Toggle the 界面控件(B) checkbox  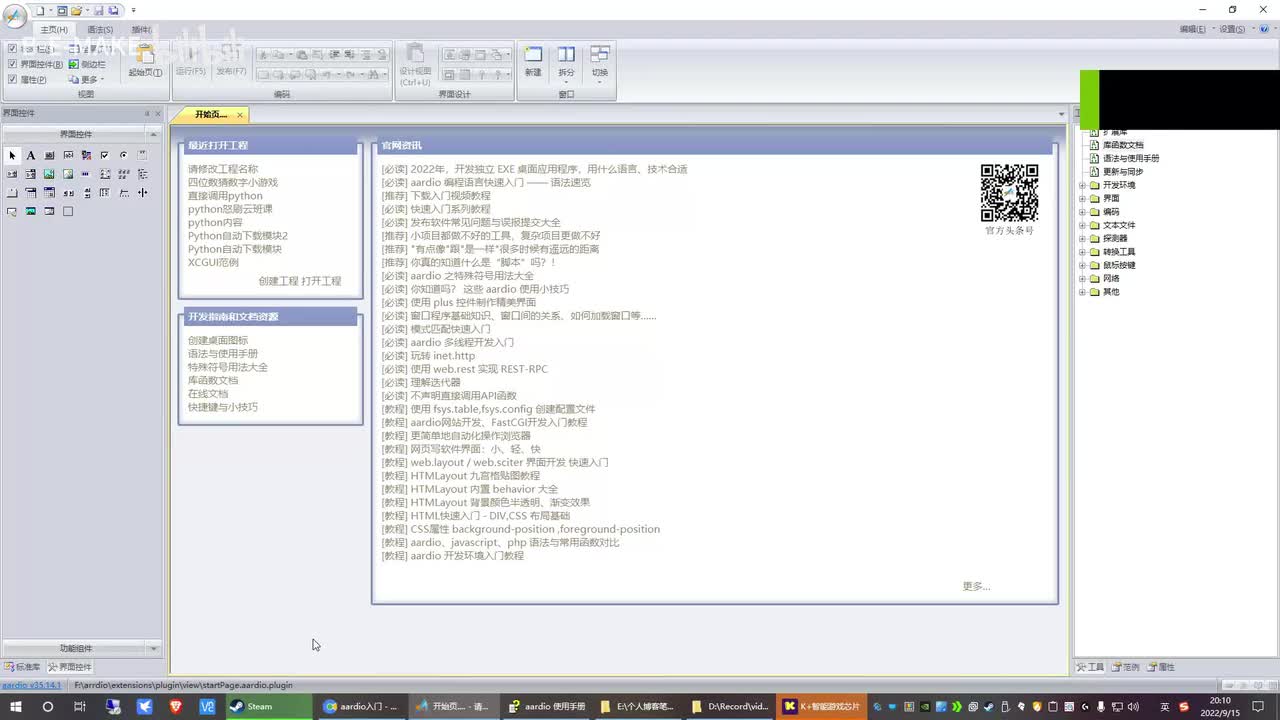12,64
